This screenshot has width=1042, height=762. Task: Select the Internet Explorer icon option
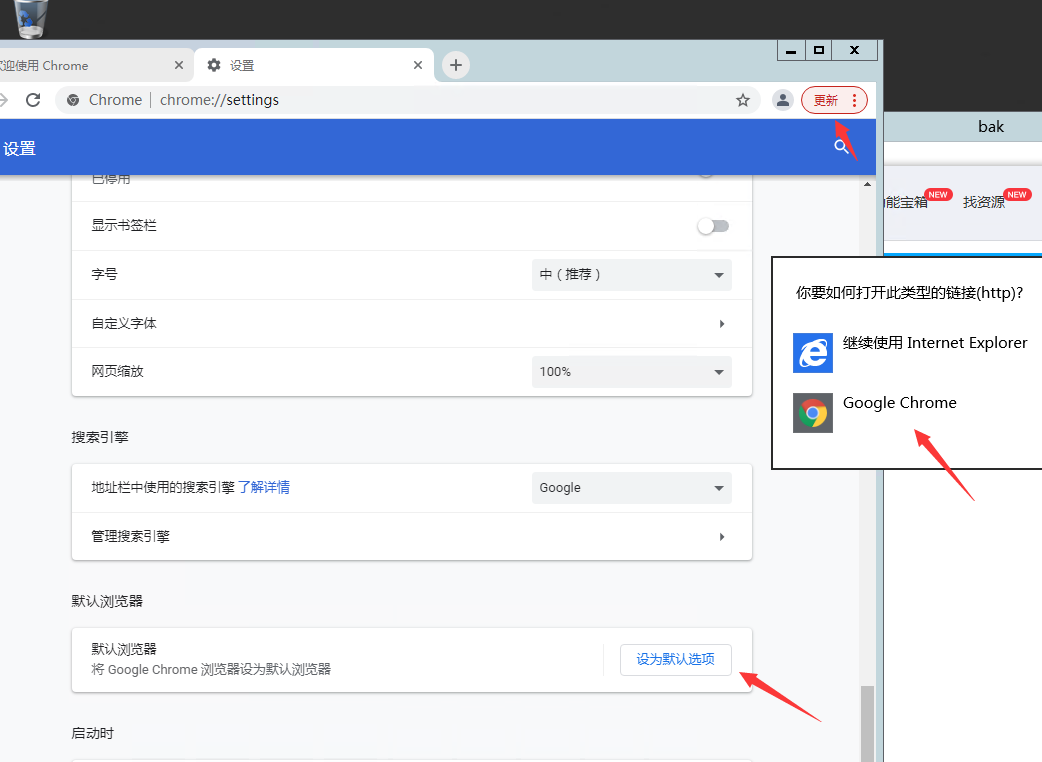pyautogui.click(x=813, y=353)
